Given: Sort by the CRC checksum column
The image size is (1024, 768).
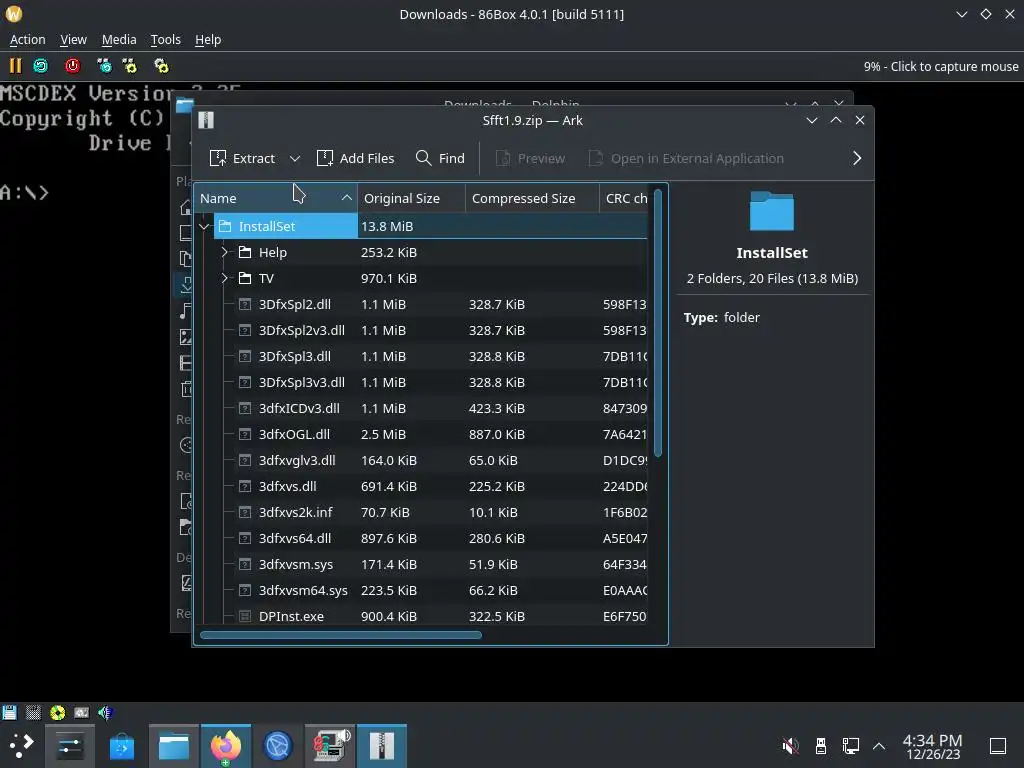Looking at the screenshot, I should [625, 199].
